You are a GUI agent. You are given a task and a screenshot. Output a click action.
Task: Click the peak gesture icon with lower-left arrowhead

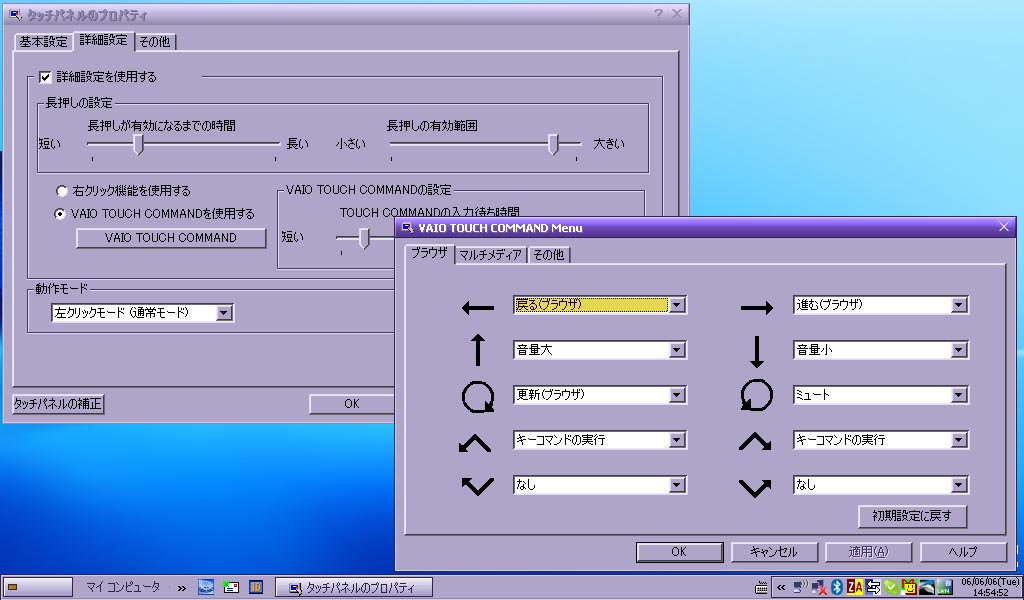point(475,443)
